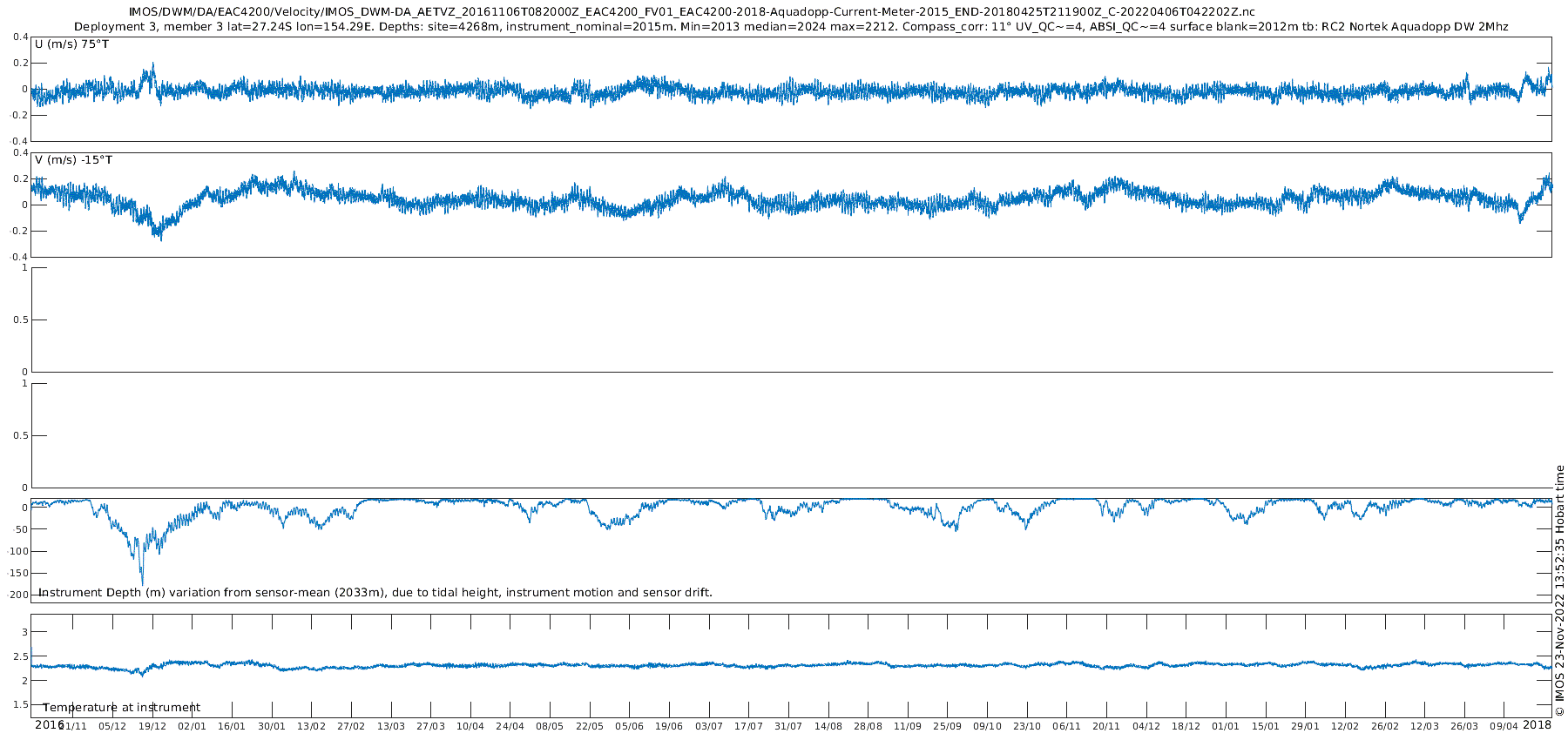
Task: Click the 28/08 date tick label
Action: [868, 726]
